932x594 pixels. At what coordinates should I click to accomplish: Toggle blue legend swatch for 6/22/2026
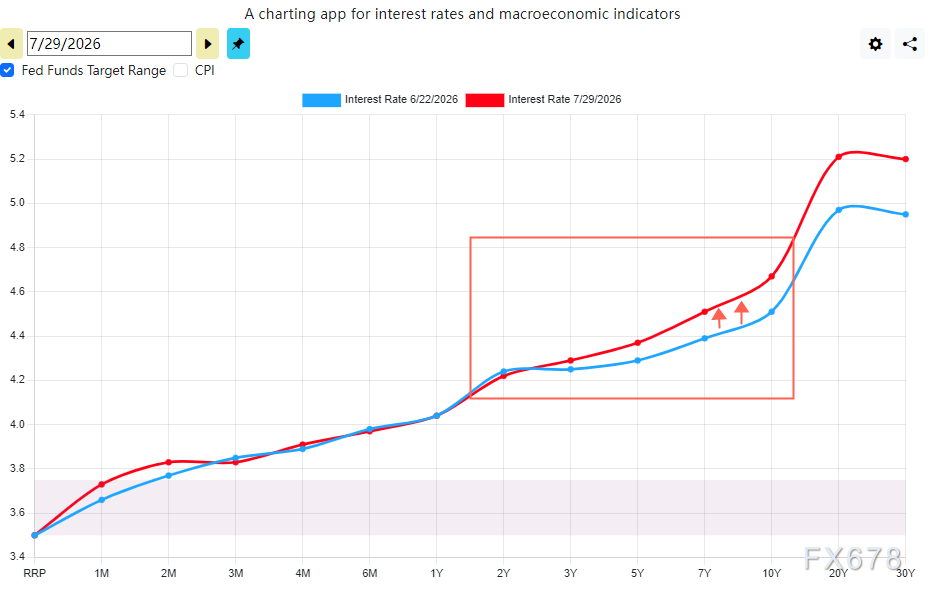click(322, 100)
